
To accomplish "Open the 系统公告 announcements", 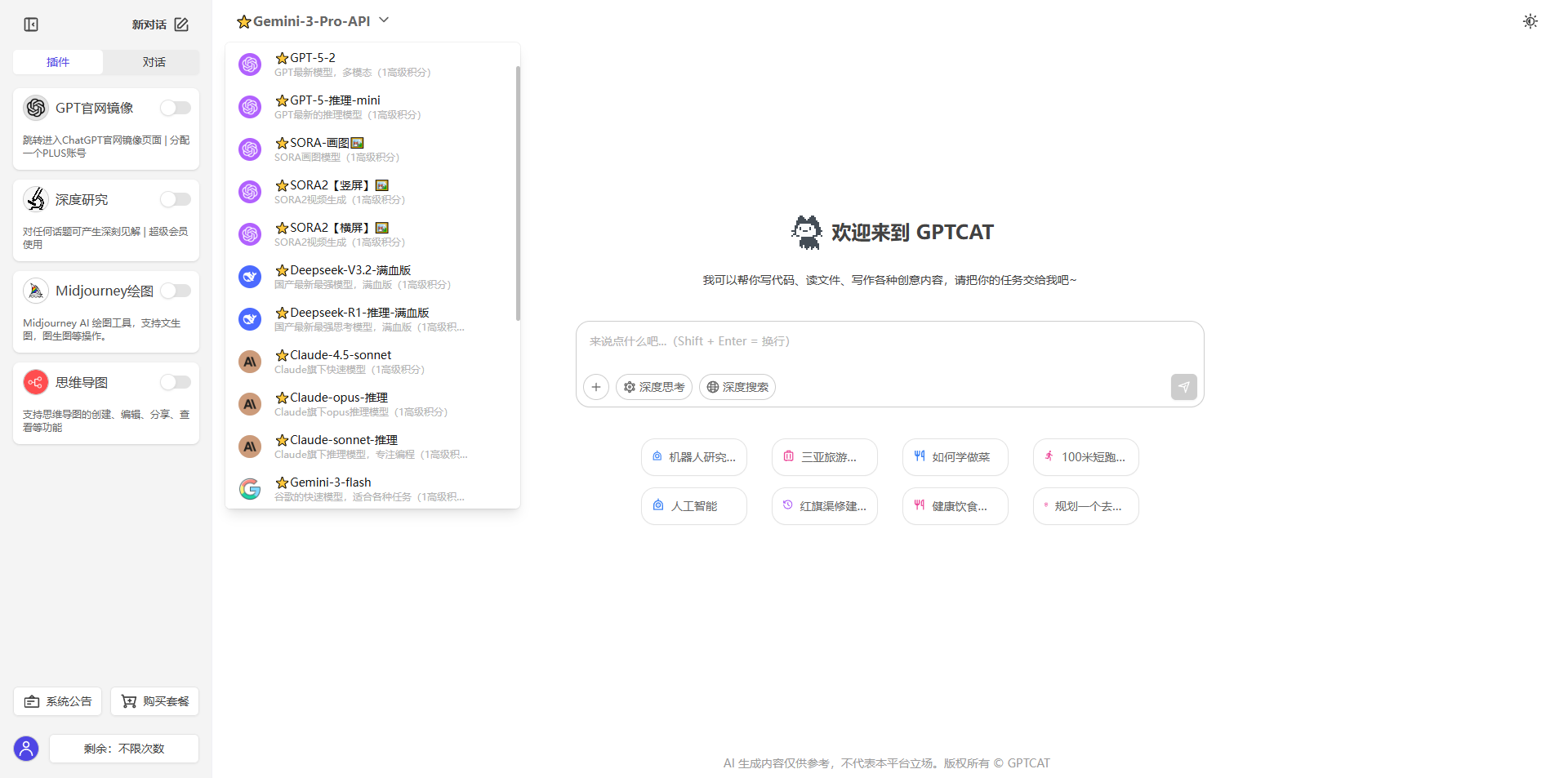I will point(57,700).
